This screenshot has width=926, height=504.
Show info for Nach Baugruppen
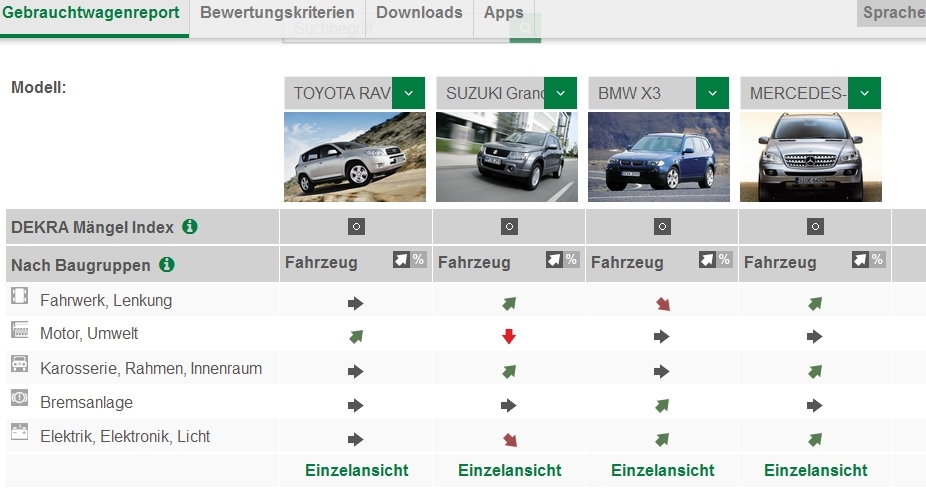pyautogui.click(x=167, y=264)
